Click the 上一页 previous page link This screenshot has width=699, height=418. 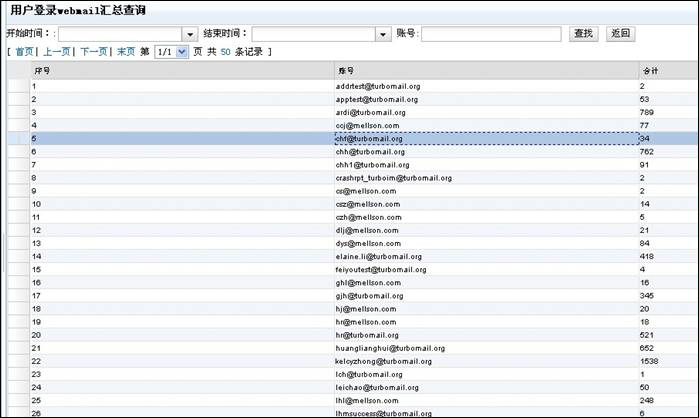(x=57, y=52)
